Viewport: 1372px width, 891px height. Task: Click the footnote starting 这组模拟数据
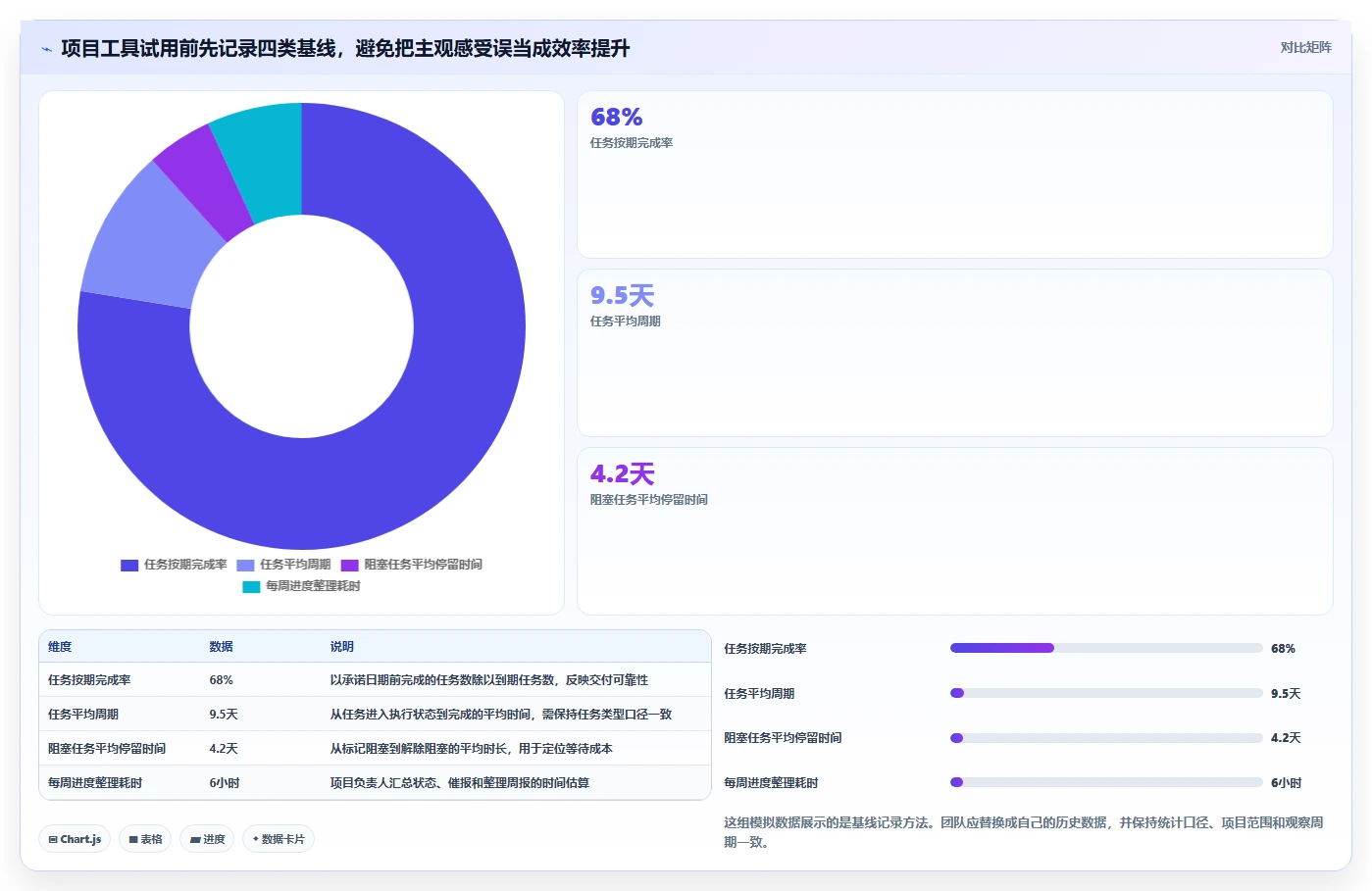click(1024, 832)
